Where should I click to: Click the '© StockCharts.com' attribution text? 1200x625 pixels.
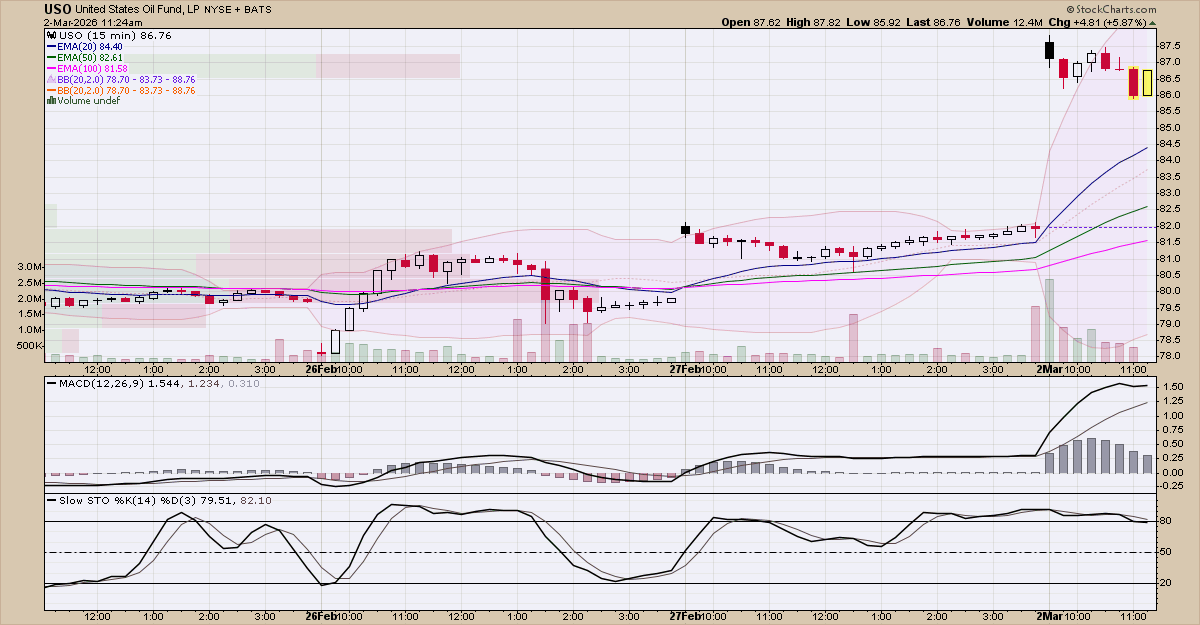[1114, 11]
